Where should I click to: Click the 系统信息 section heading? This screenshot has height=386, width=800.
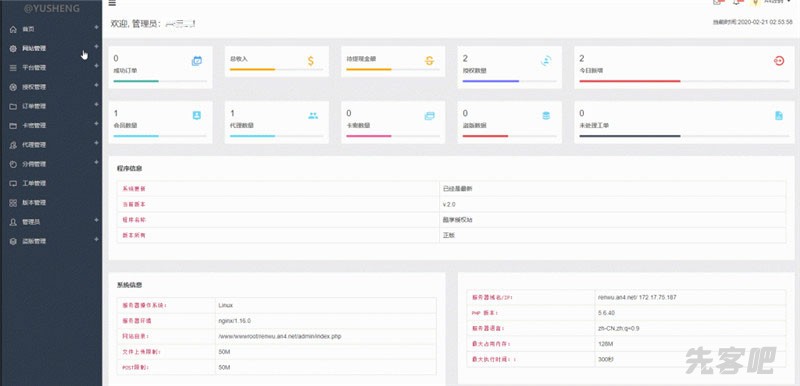tap(130, 285)
